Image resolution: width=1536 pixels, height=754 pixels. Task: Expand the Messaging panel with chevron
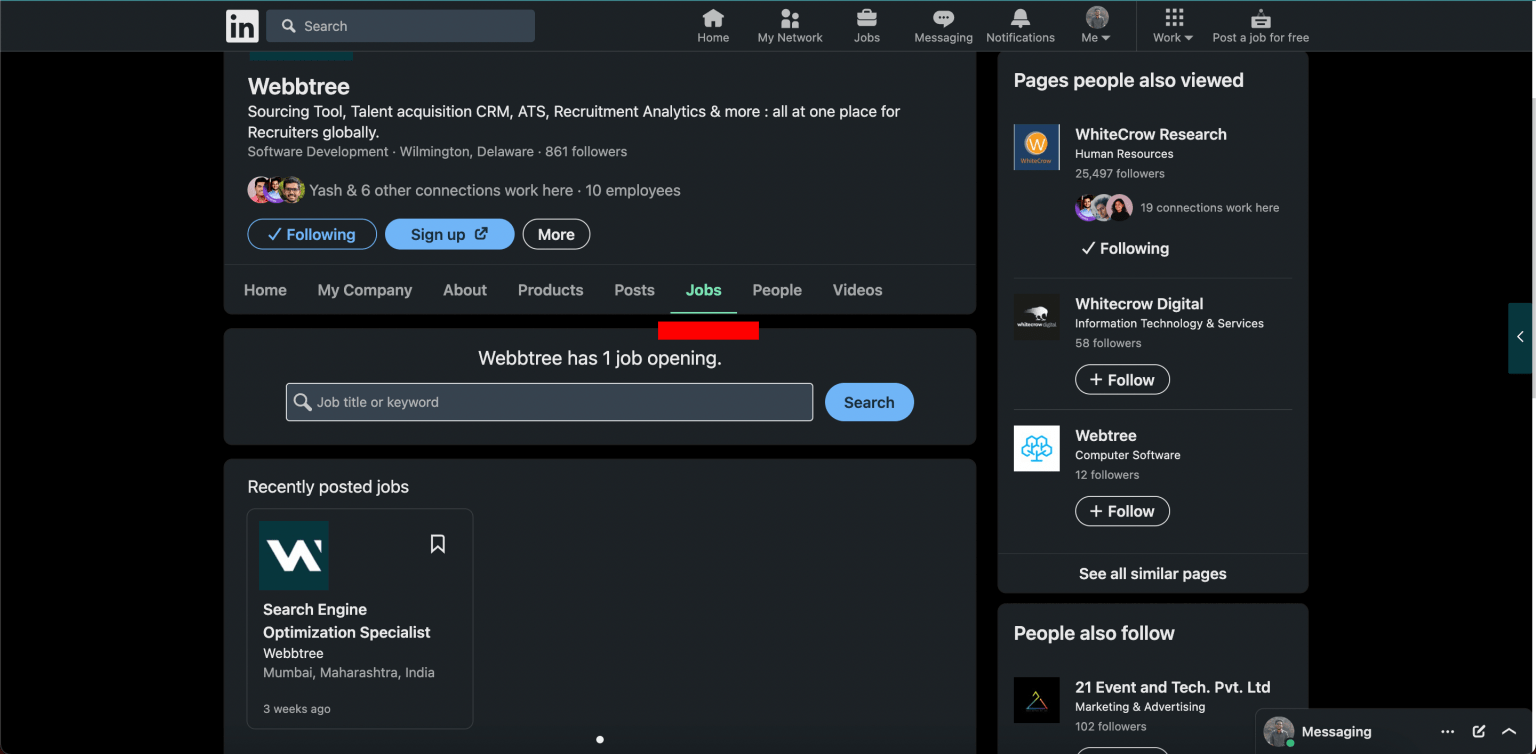coord(1509,732)
